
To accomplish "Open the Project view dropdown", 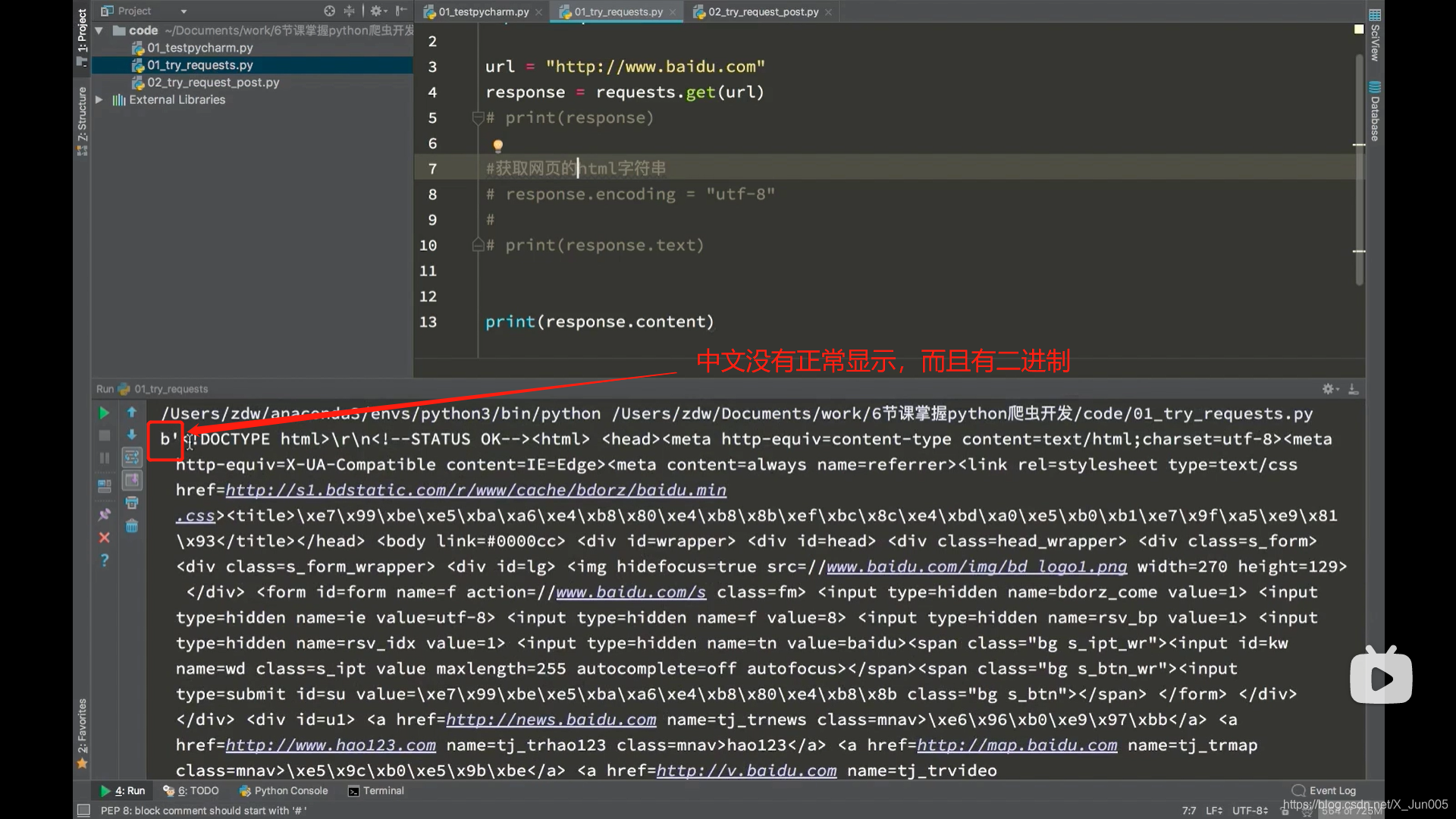I will (x=184, y=11).
